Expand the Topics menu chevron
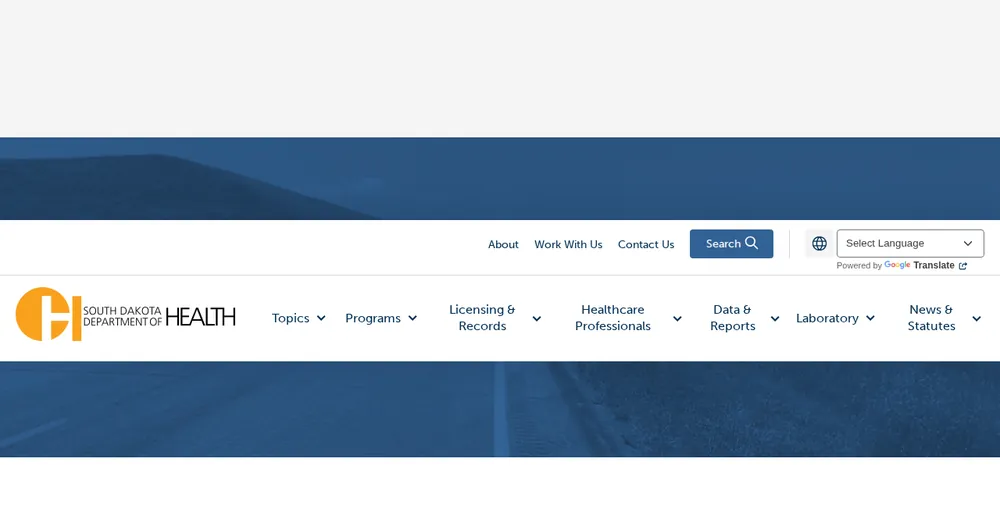The height and width of the screenshot is (519, 1000). (x=321, y=318)
